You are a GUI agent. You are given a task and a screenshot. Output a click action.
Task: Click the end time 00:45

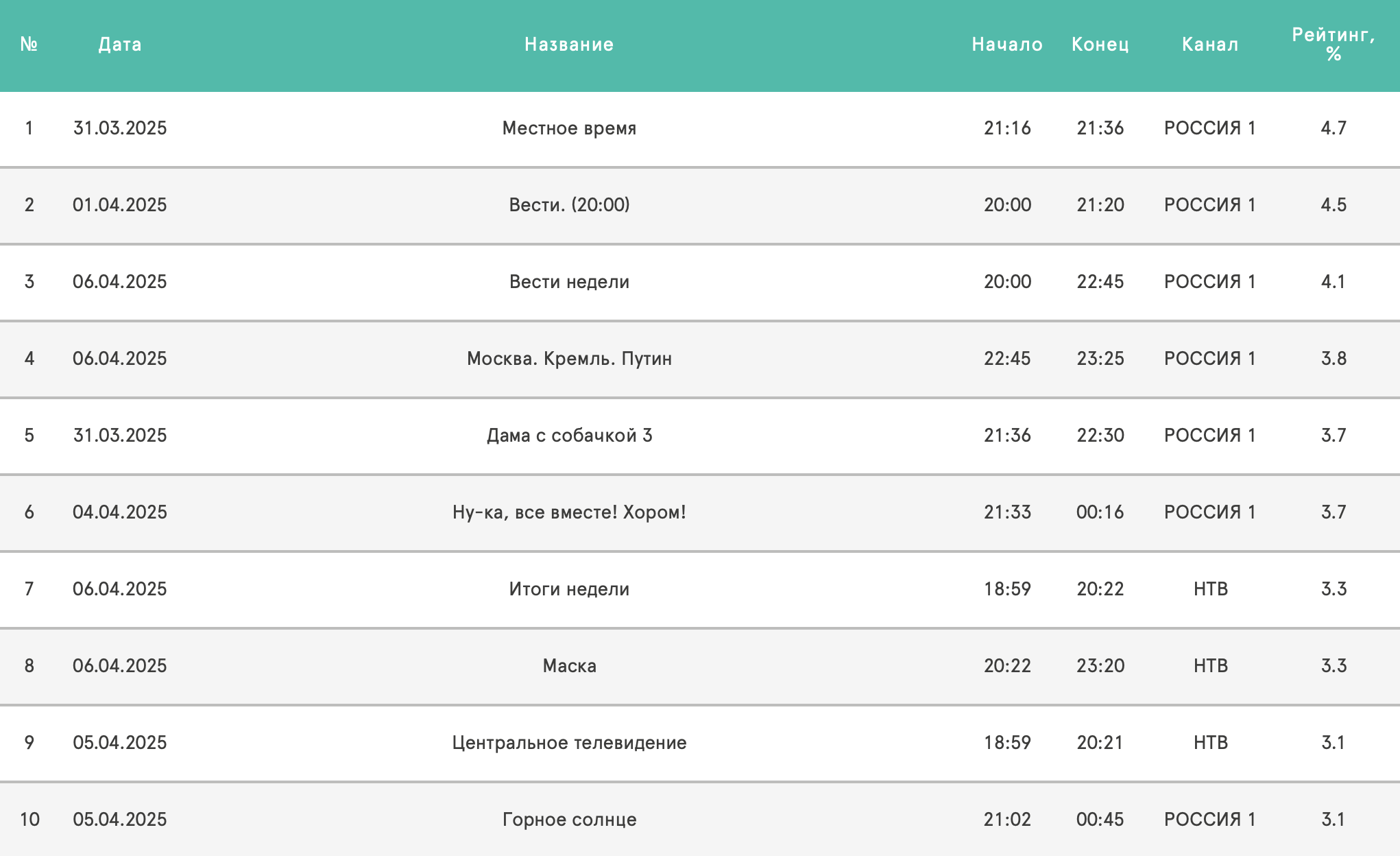(x=1100, y=820)
